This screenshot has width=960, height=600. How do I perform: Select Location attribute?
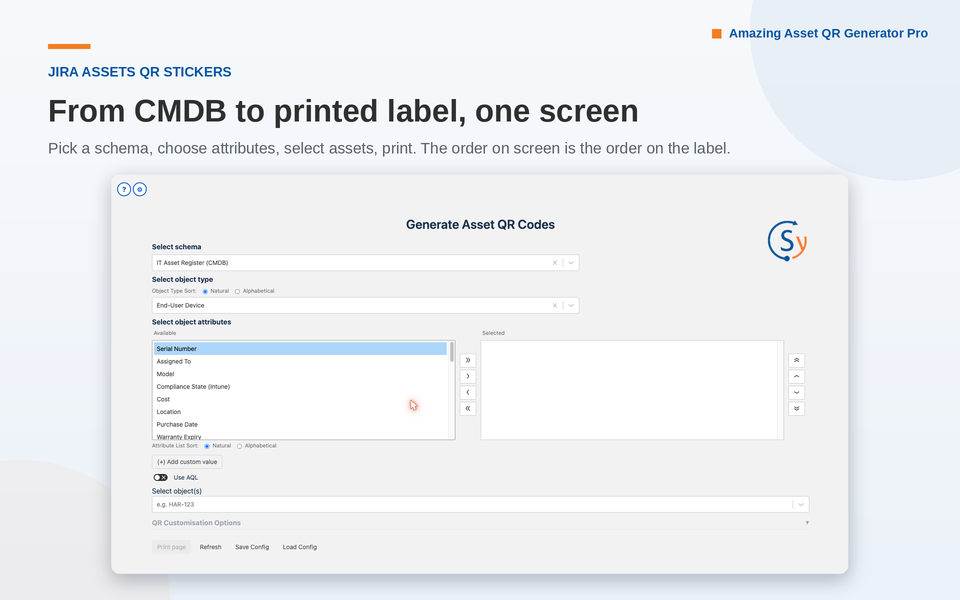pyautogui.click(x=301, y=412)
